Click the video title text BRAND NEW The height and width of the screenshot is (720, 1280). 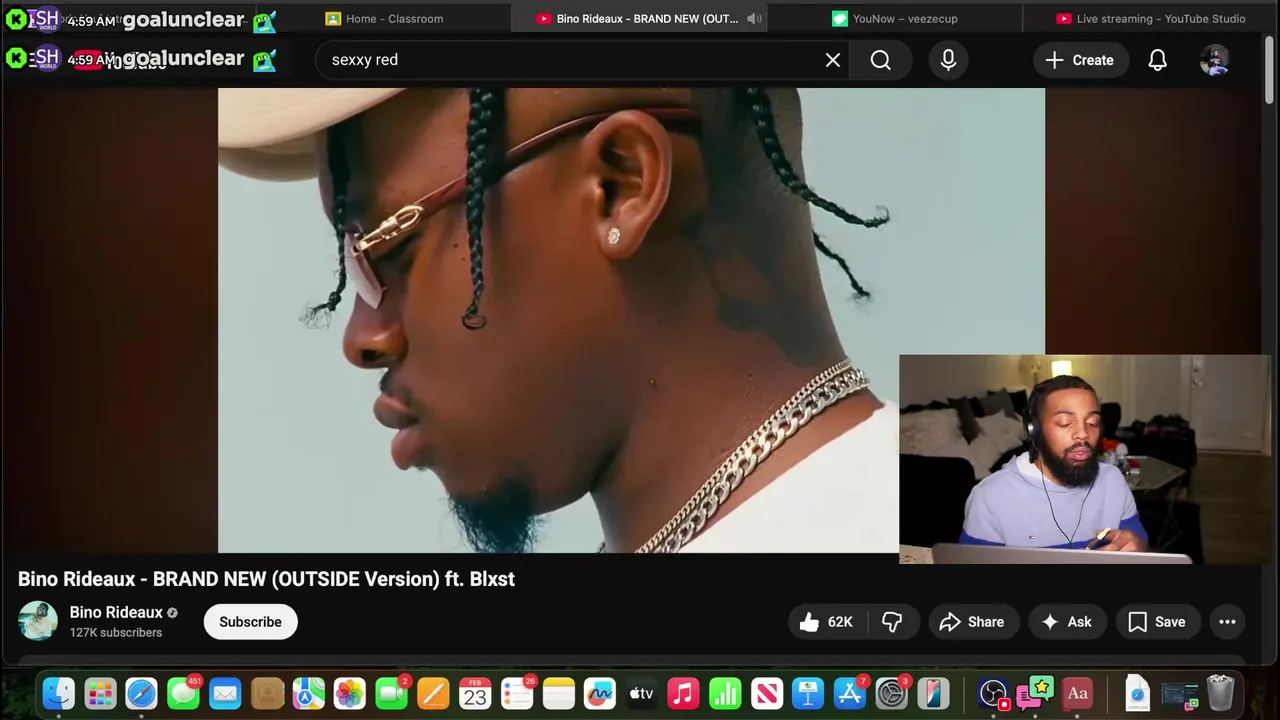coord(209,579)
